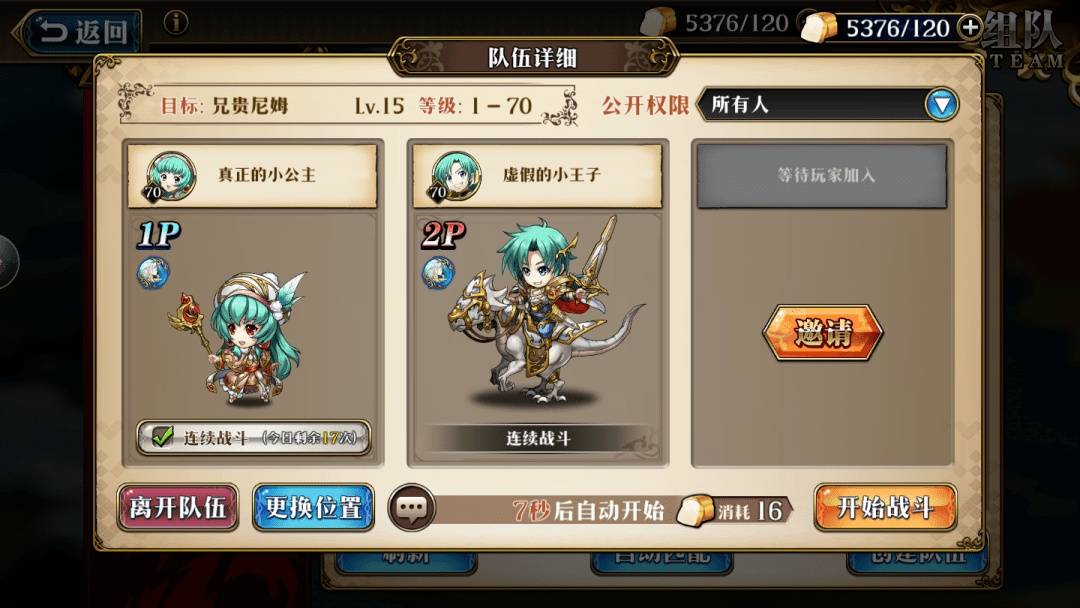Click the 邀请 invite button
Viewport: 1080px width, 608px height.
point(822,333)
